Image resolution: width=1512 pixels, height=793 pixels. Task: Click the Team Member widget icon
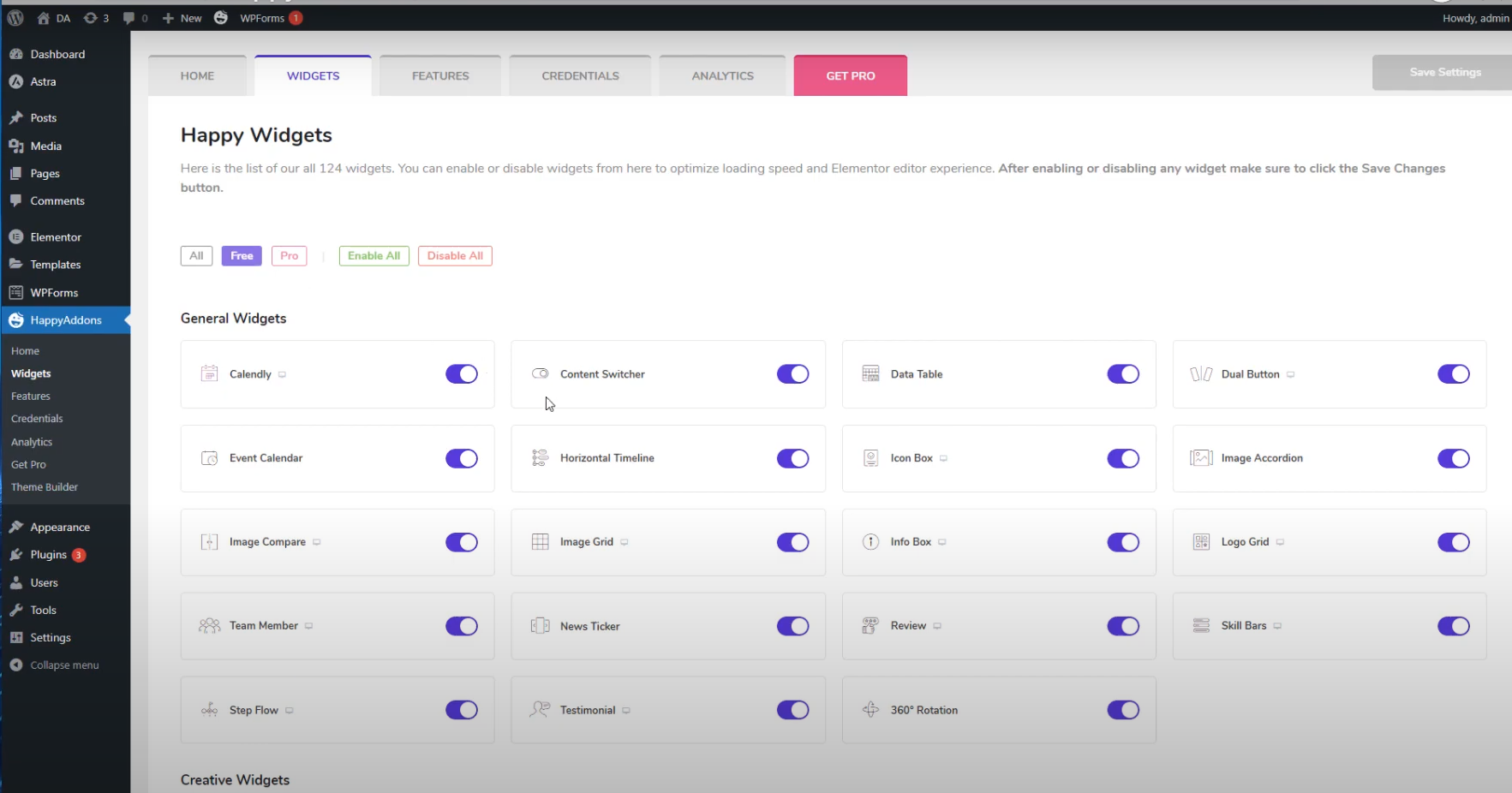(209, 626)
